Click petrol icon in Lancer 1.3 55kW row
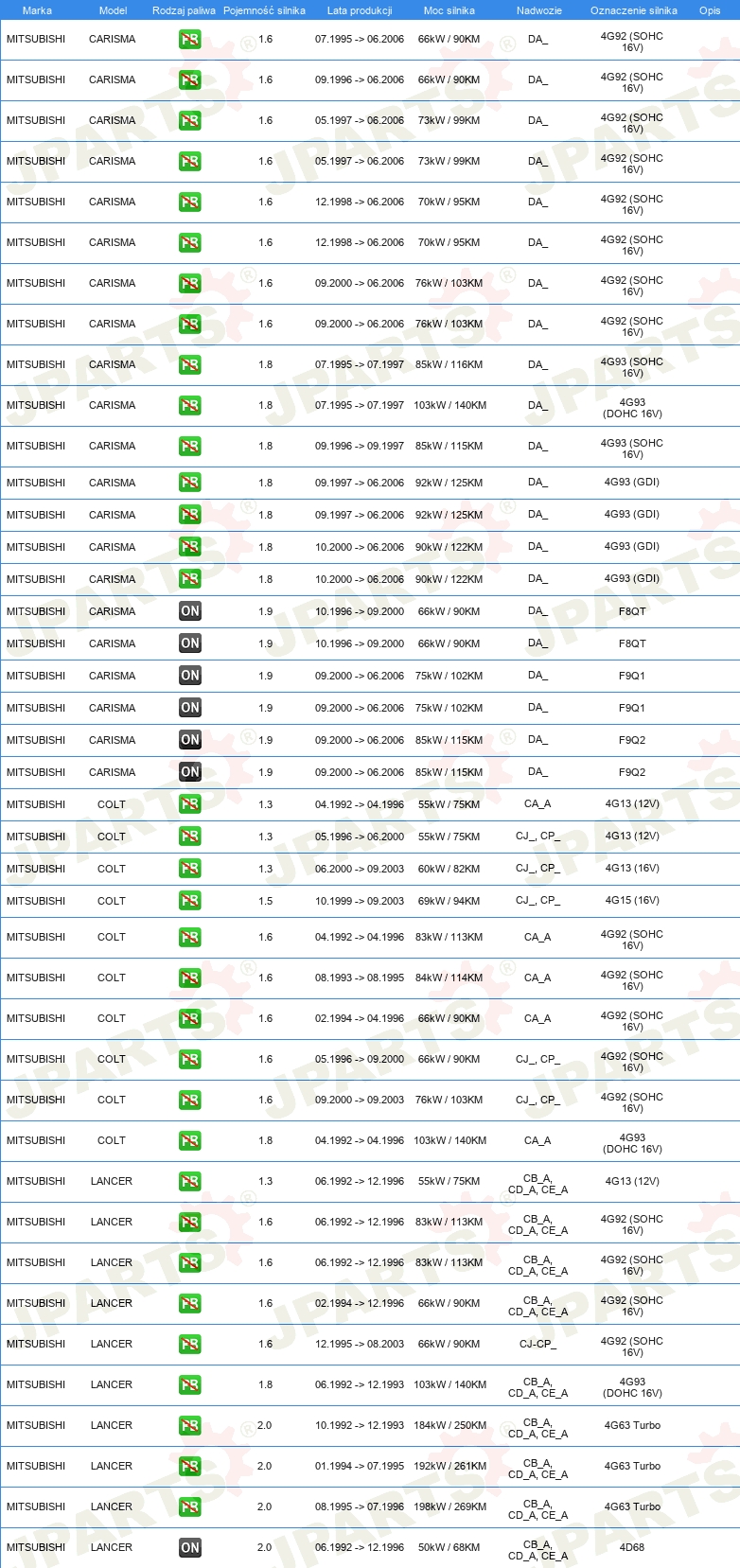 (x=190, y=1182)
